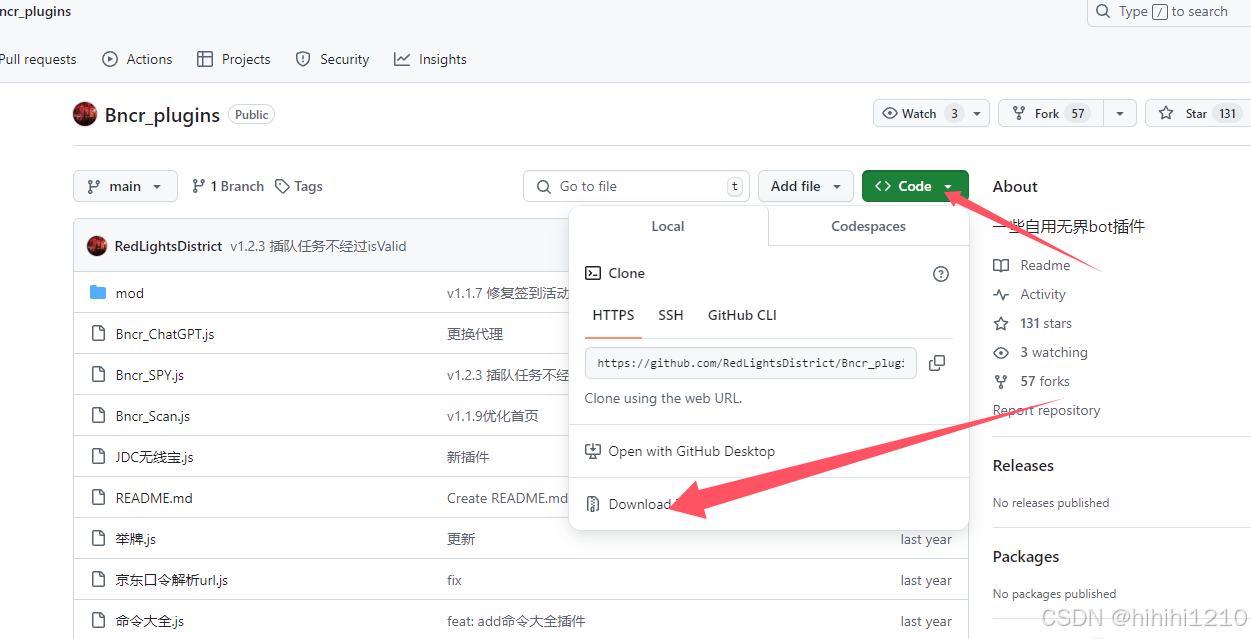Click the Bncr_Scan.js file icon
This screenshot has width=1251, height=639.
[x=98, y=416]
